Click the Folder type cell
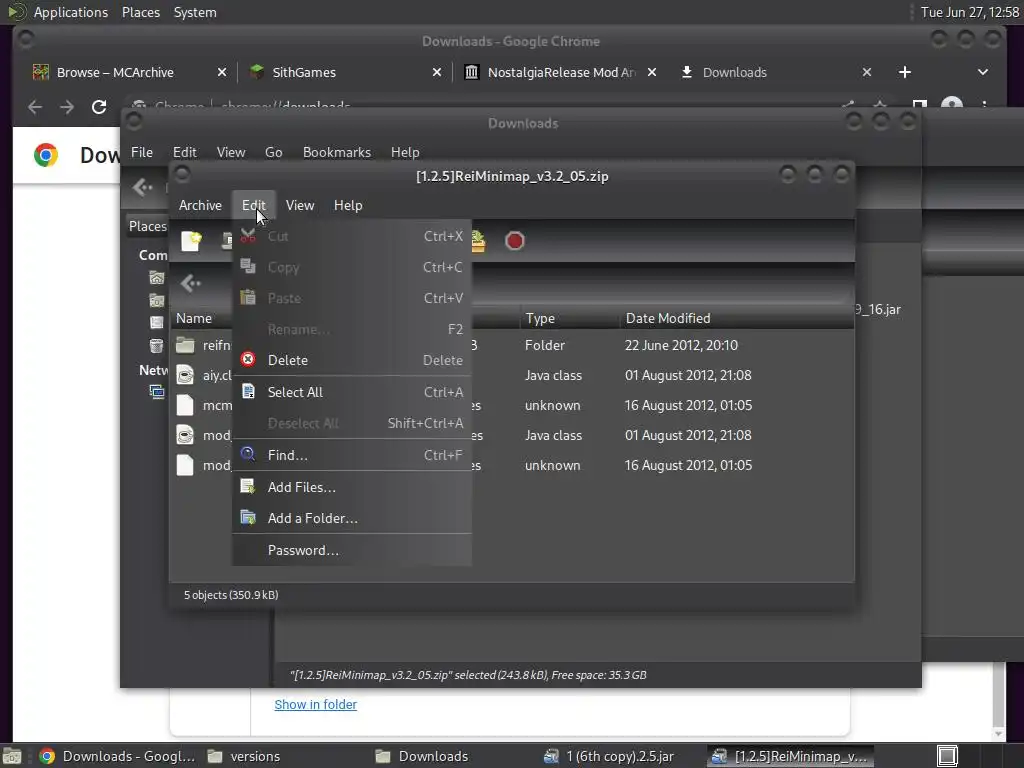 pyautogui.click(x=545, y=345)
